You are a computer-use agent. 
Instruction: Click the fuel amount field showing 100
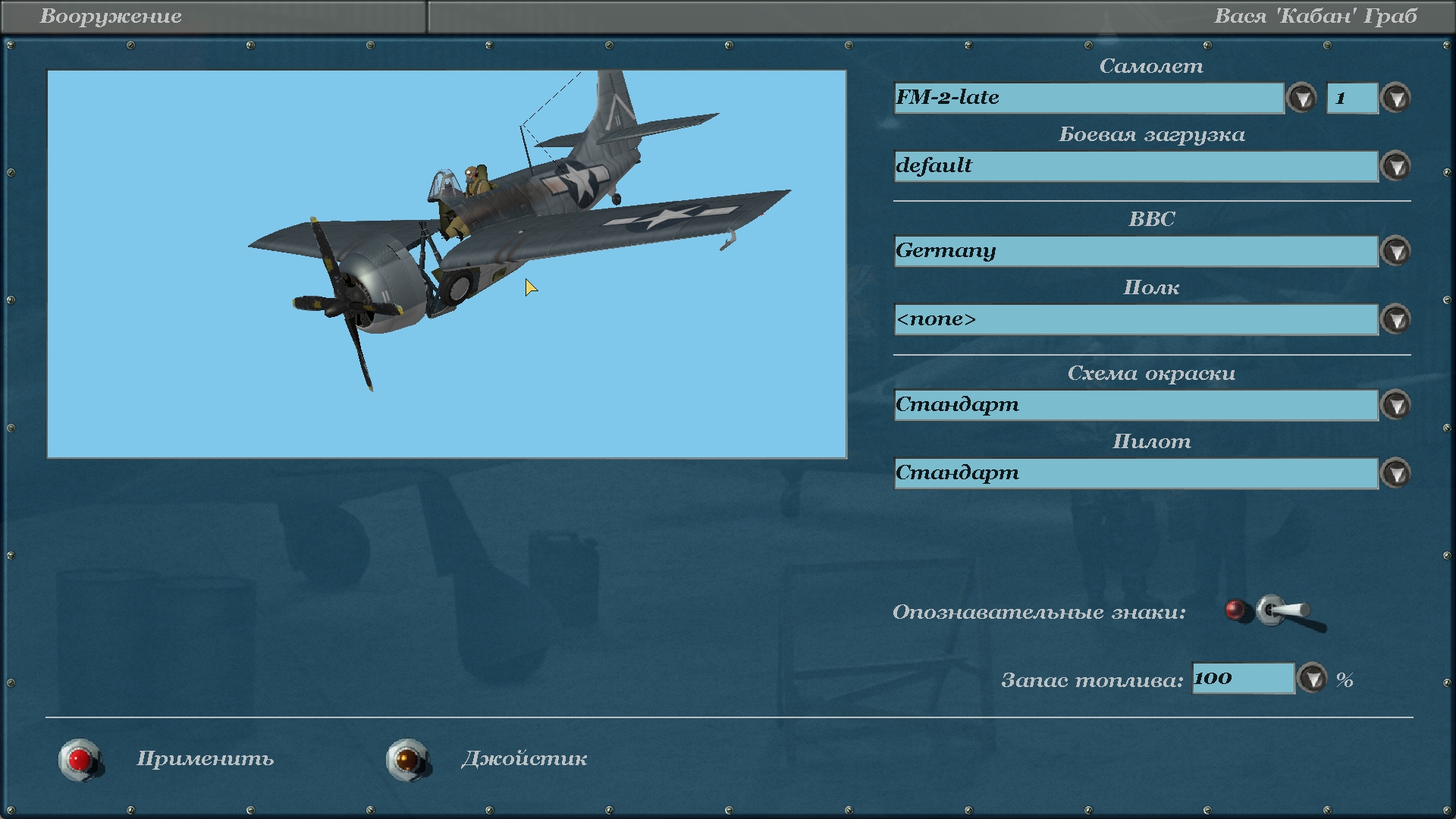[1242, 678]
